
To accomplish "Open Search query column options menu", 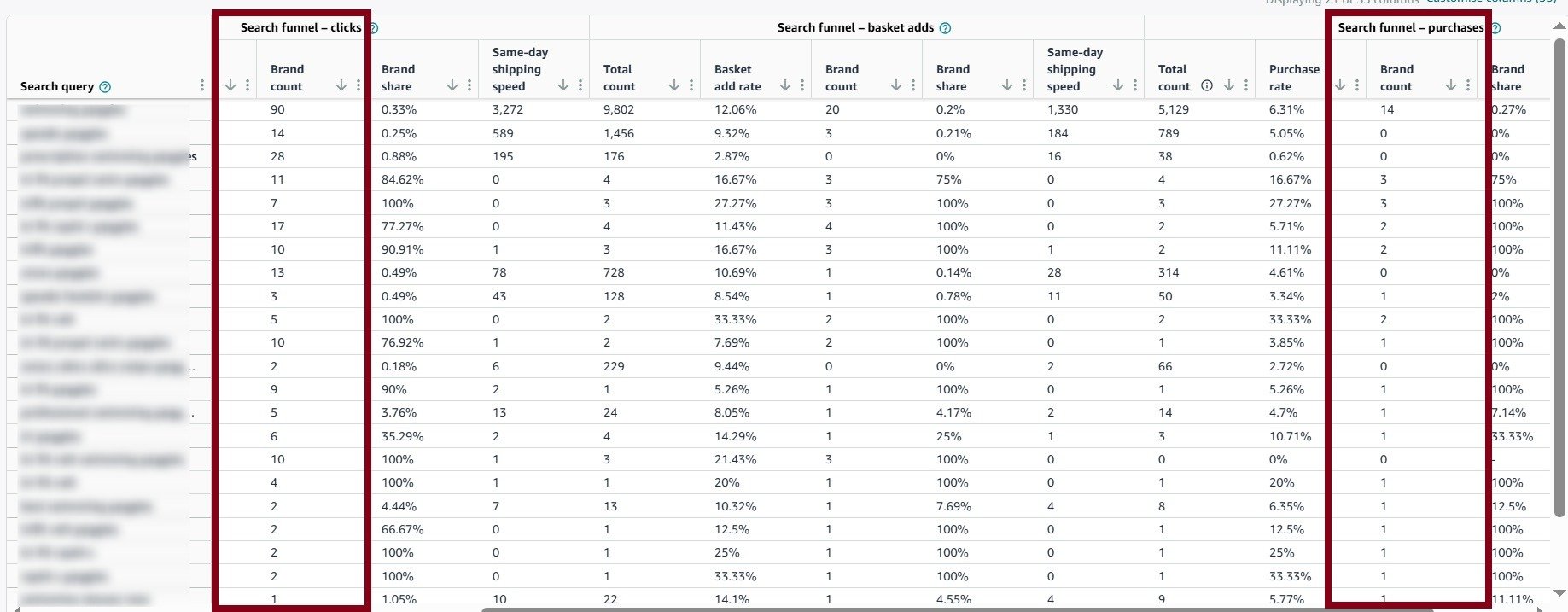I will coord(202,85).
